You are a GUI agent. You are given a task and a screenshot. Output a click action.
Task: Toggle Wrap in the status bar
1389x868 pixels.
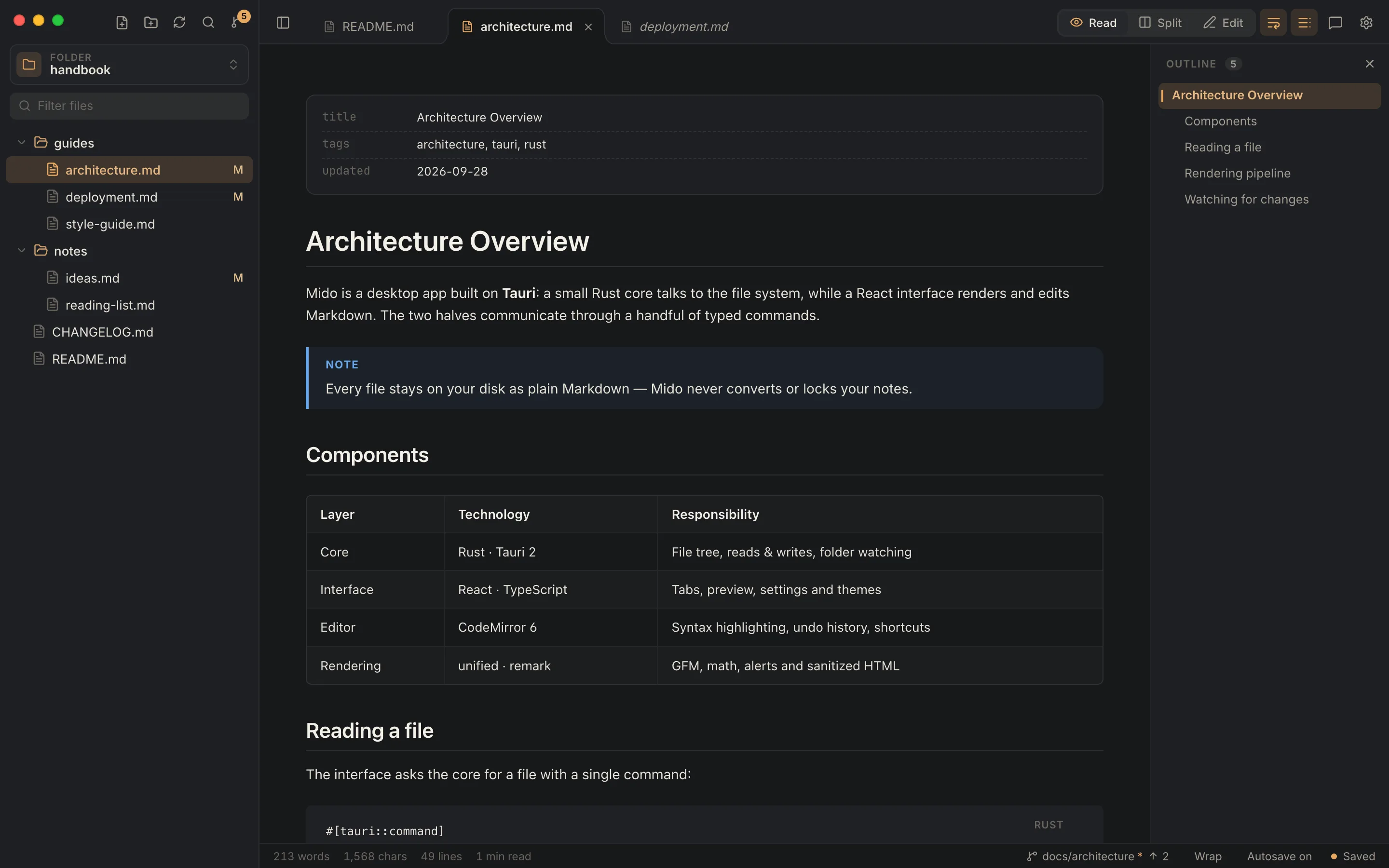[1208, 856]
